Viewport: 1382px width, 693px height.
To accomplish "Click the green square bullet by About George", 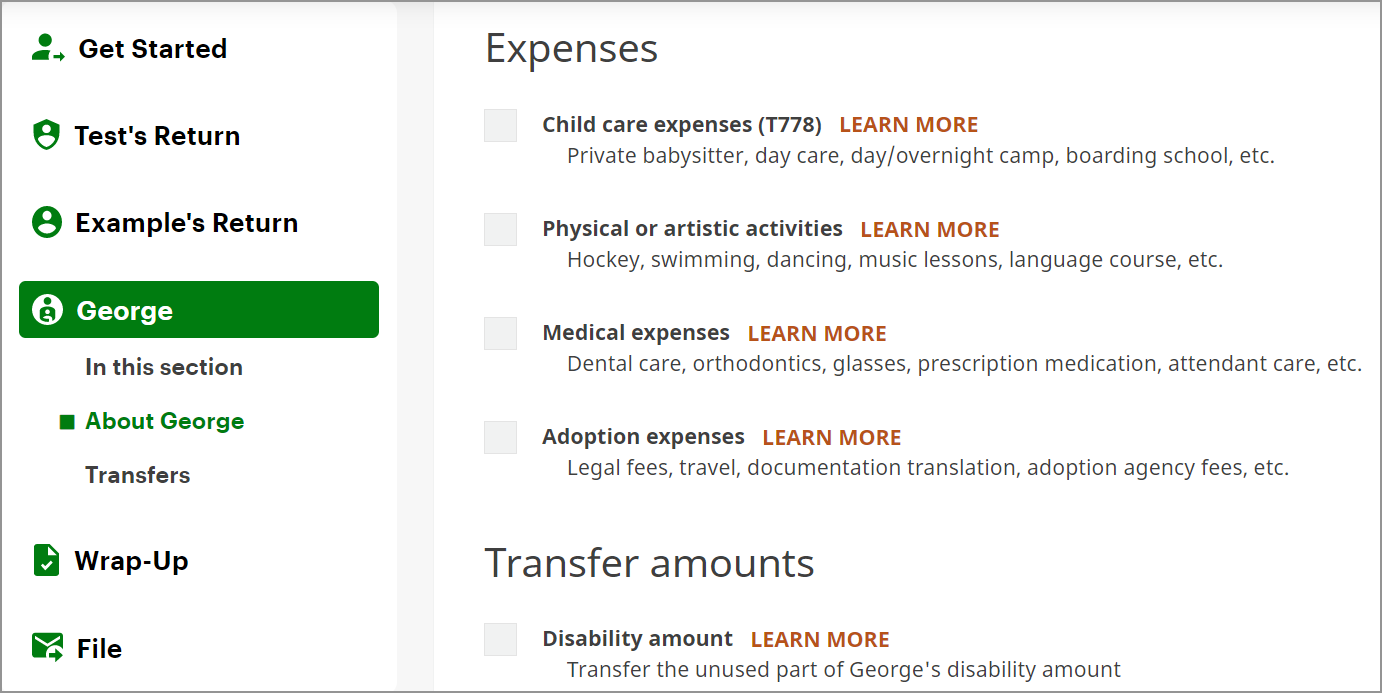I will click(x=67, y=422).
